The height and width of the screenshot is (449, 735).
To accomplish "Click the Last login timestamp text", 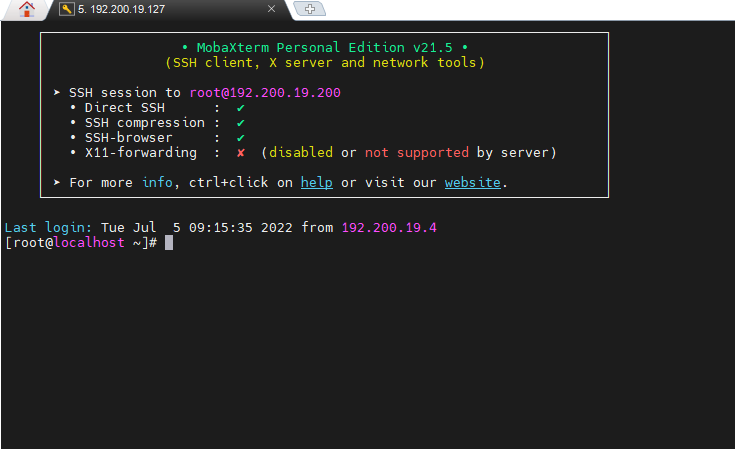I will coord(196,228).
